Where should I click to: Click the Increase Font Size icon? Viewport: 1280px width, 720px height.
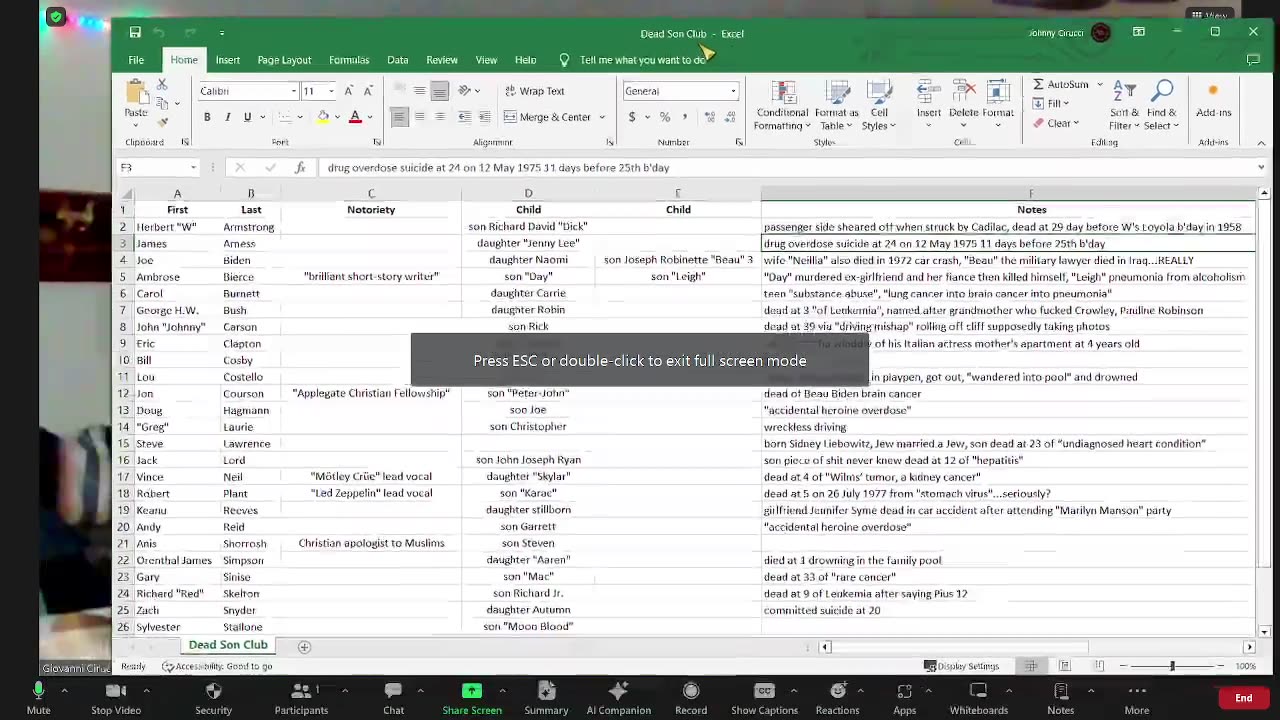(x=348, y=91)
